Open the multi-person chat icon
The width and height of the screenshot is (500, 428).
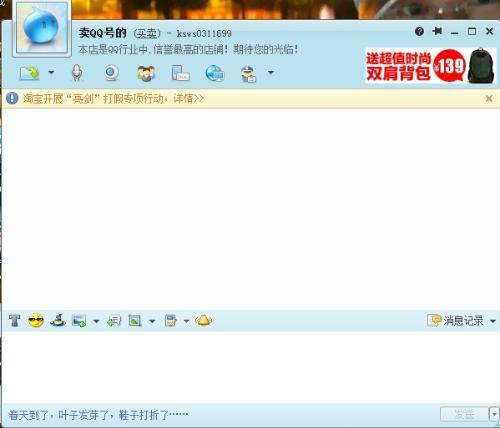click(146, 73)
